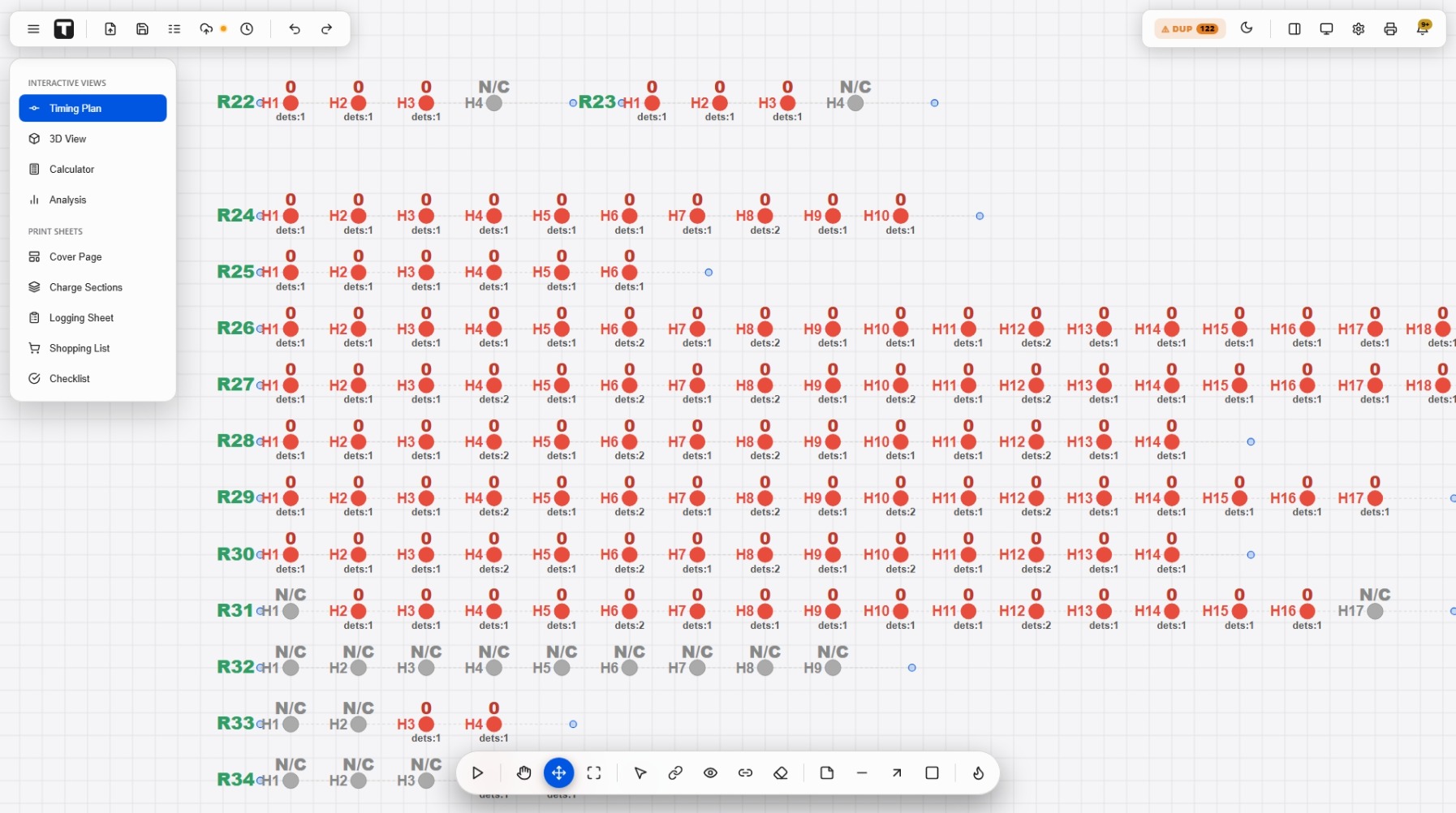The width and height of the screenshot is (1456, 813).
Task: Select hole H10 in row R24
Action: pyautogui.click(x=900, y=216)
